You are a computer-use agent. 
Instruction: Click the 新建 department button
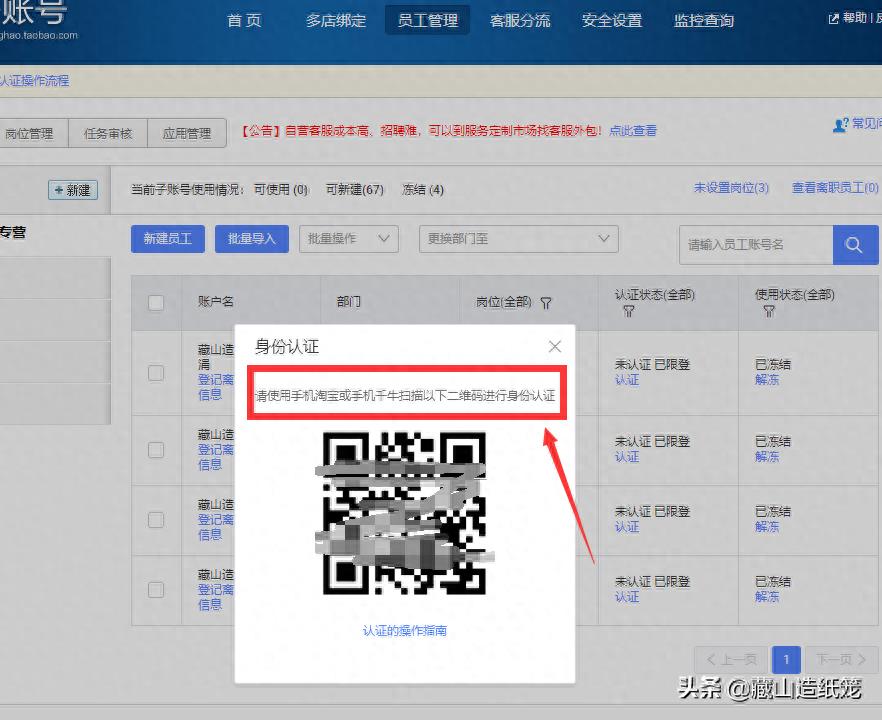[x=73, y=190]
